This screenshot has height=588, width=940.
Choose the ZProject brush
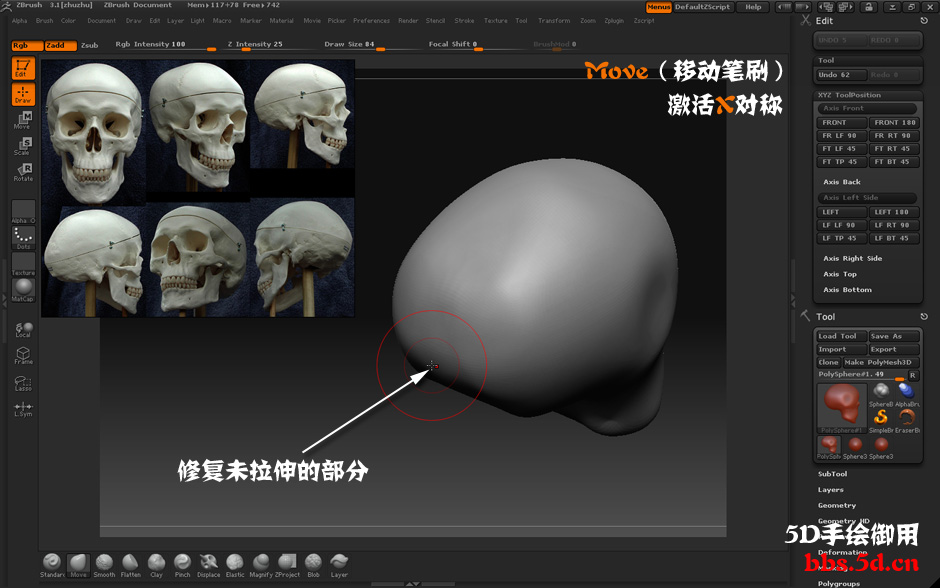click(x=287, y=565)
